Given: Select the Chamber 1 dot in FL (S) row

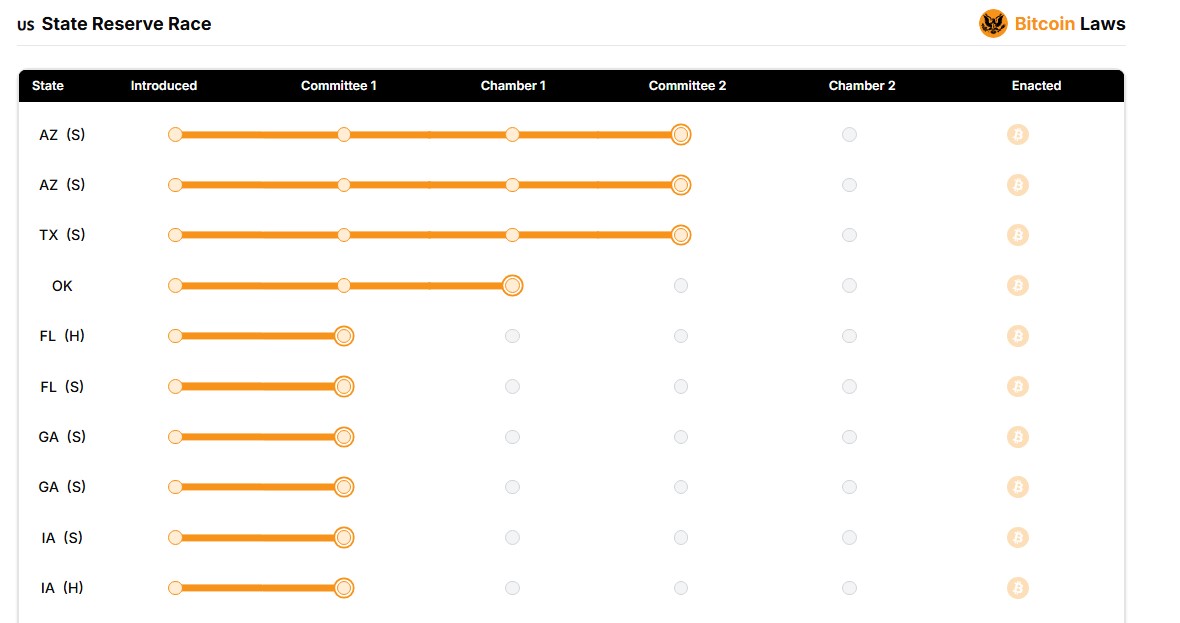Looking at the screenshot, I should click(x=512, y=387).
